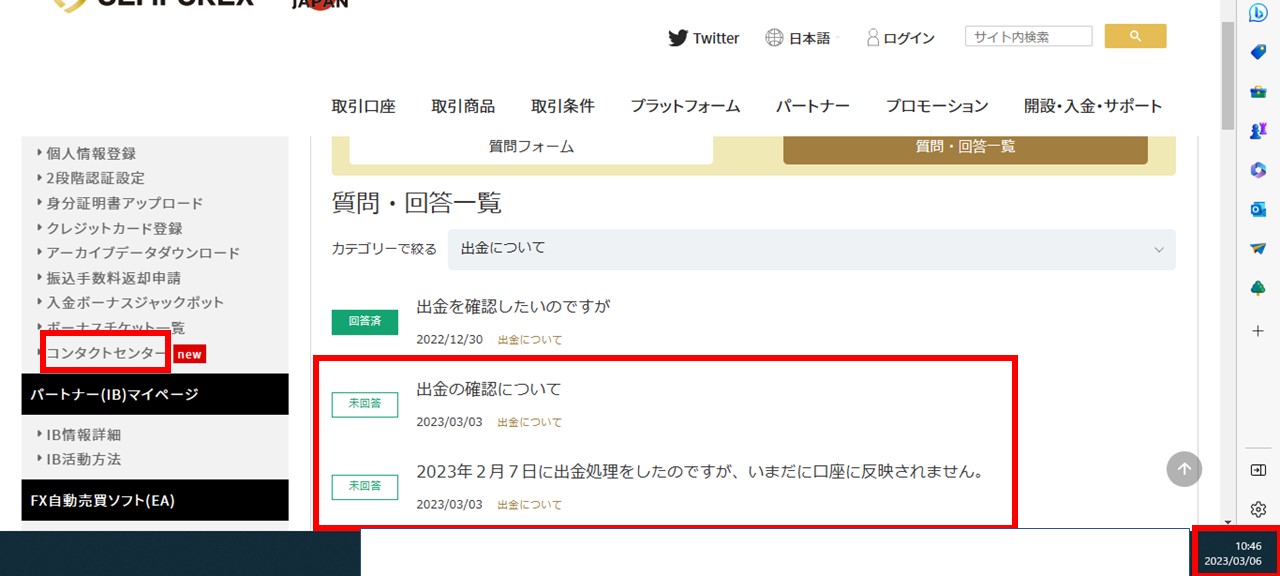Open the 取引口座 menu item

point(364,106)
